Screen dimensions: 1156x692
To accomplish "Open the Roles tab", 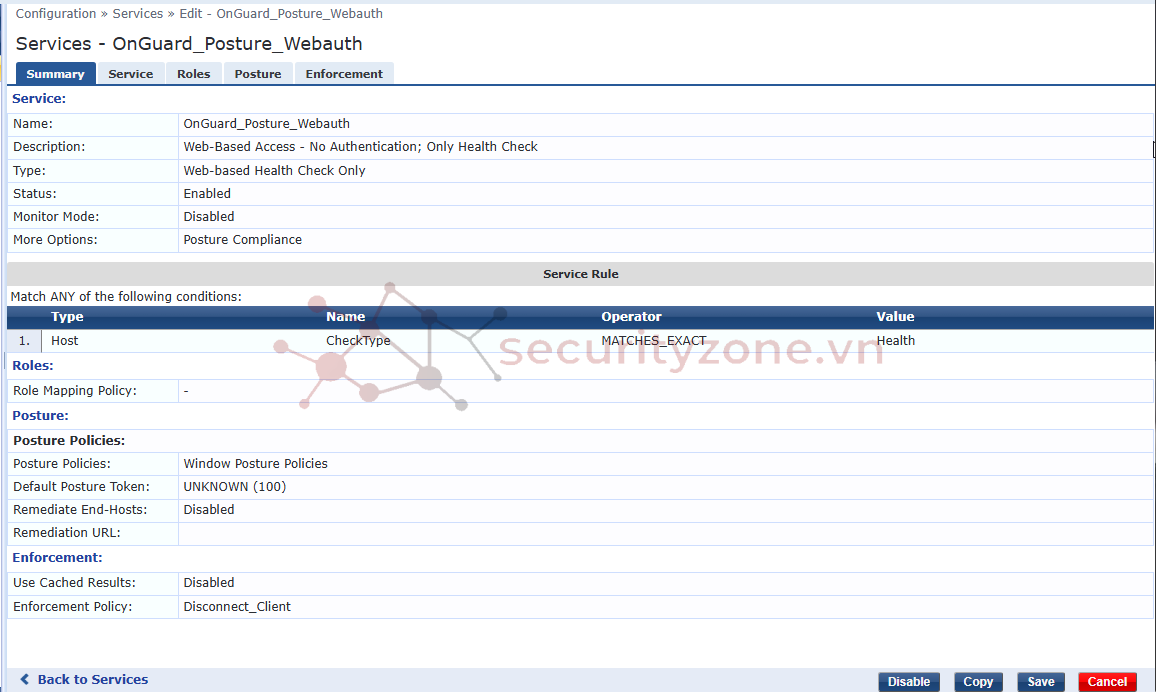I will point(193,73).
